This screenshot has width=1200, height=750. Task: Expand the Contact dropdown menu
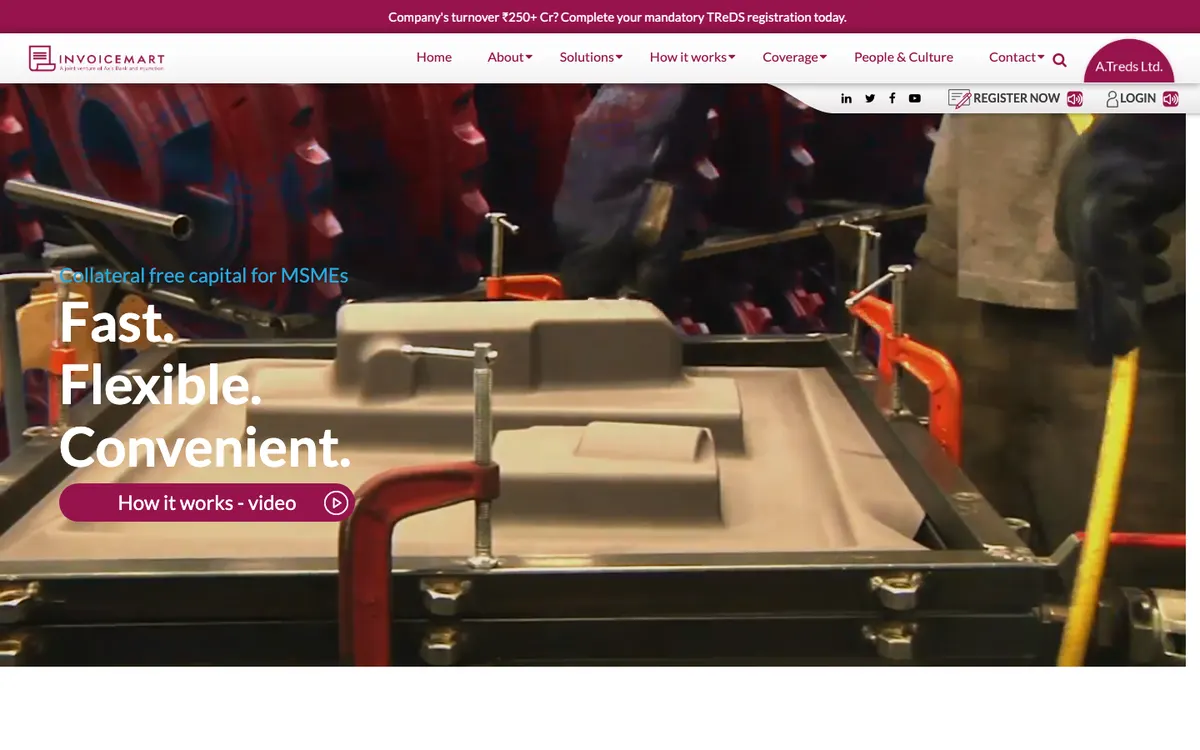[x=1017, y=57]
